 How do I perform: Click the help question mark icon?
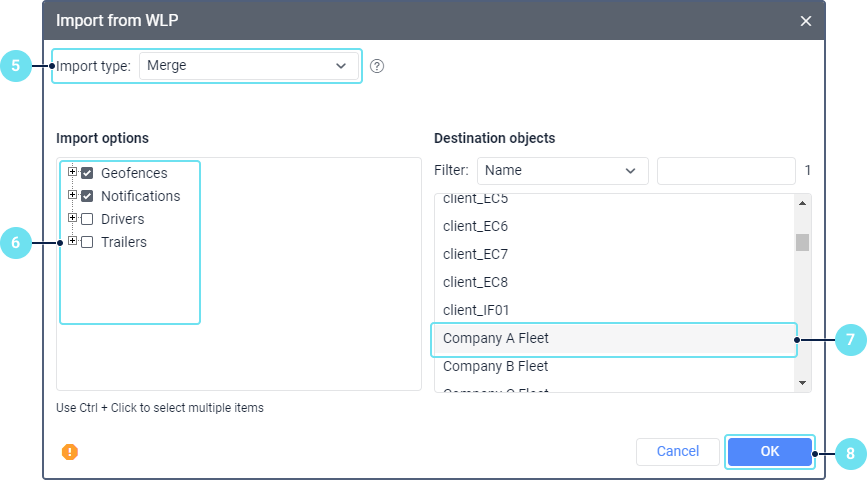[x=377, y=67]
